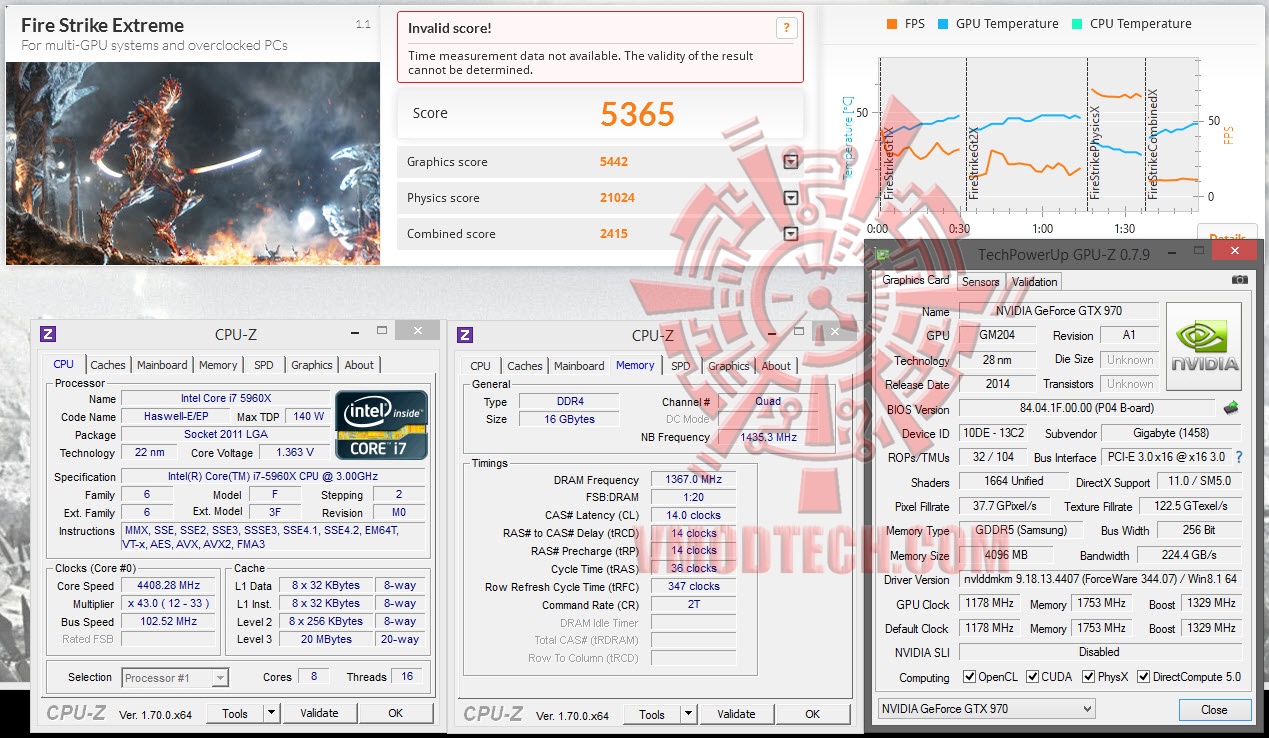
Task: Select the Graphics Card tab in GPU-Z
Action: click(916, 280)
